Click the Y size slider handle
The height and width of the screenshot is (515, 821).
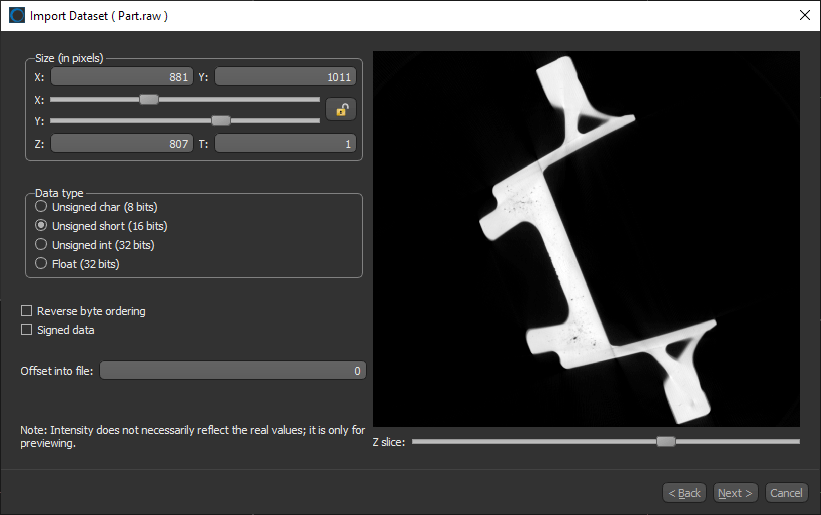[x=221, y=120]
